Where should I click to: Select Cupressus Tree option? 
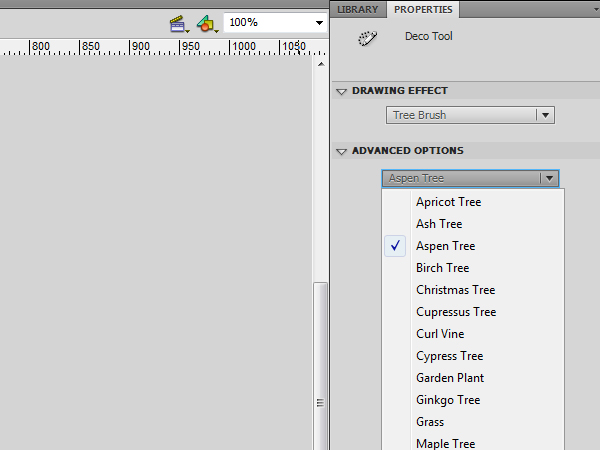coord(473,312)
